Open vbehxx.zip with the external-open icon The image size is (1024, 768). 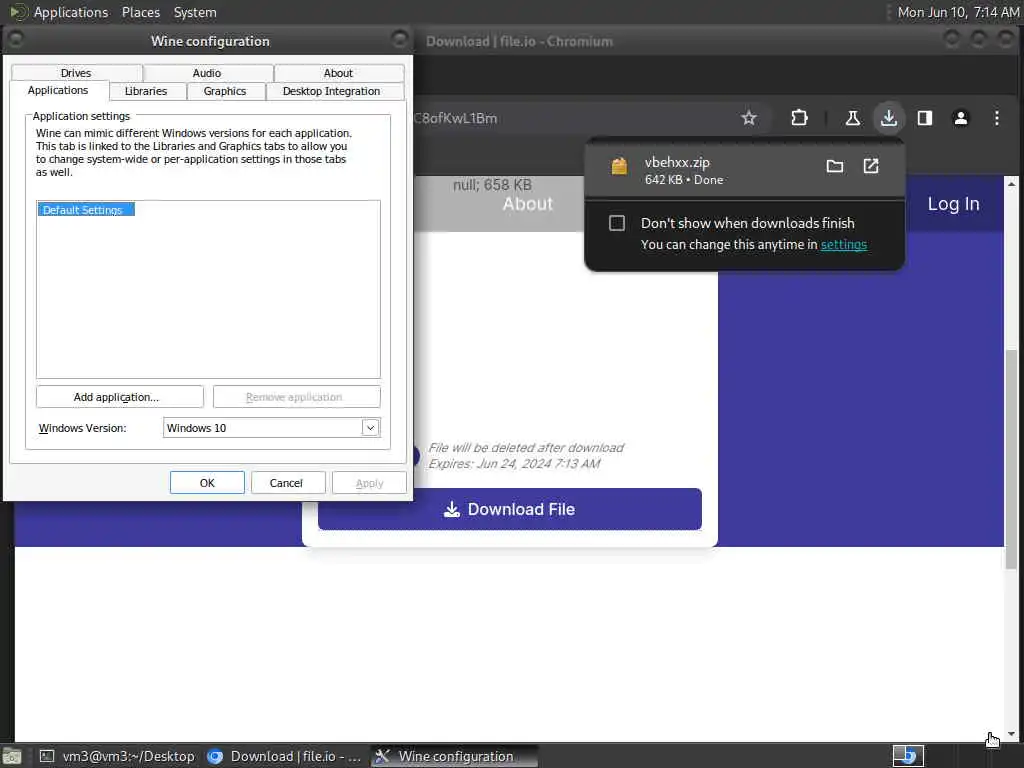871,166
